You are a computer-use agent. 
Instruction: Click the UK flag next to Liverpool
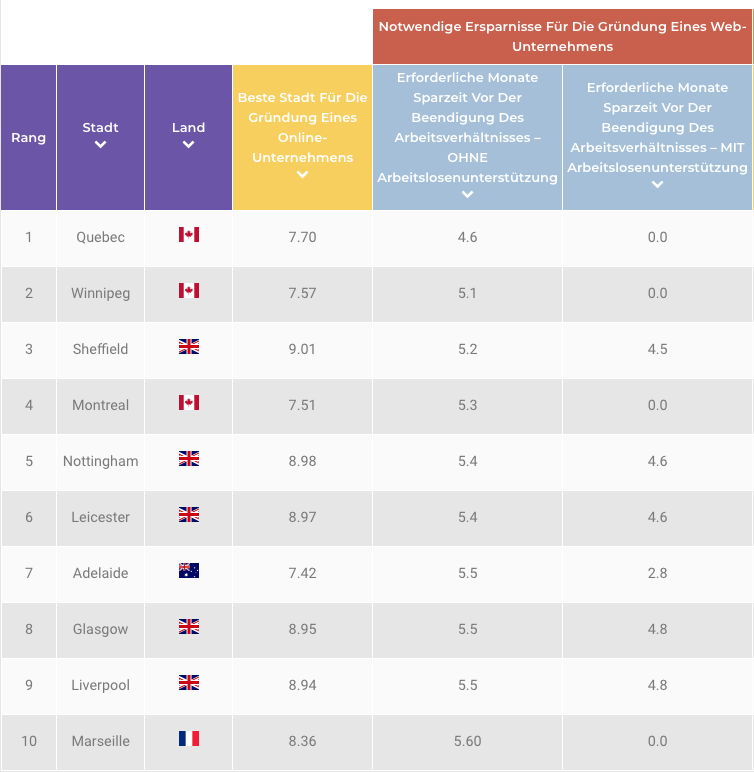188,683
